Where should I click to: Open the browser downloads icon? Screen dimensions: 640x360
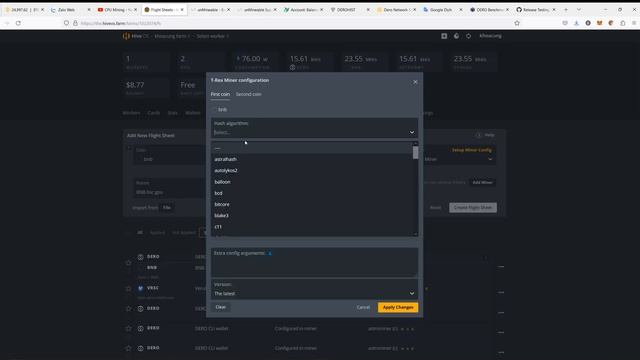pos(576,23)
